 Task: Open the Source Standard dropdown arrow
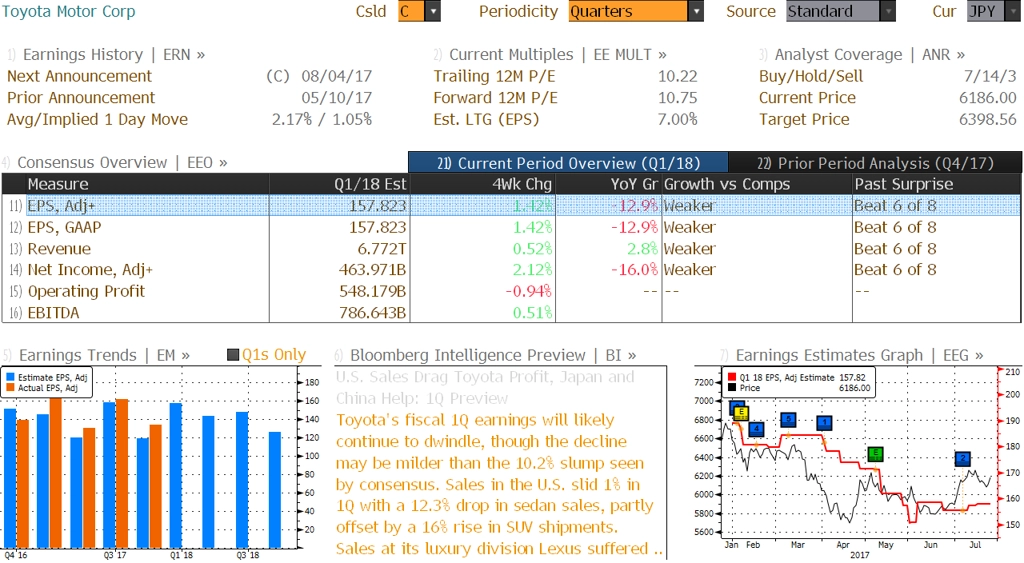point(888,11)
